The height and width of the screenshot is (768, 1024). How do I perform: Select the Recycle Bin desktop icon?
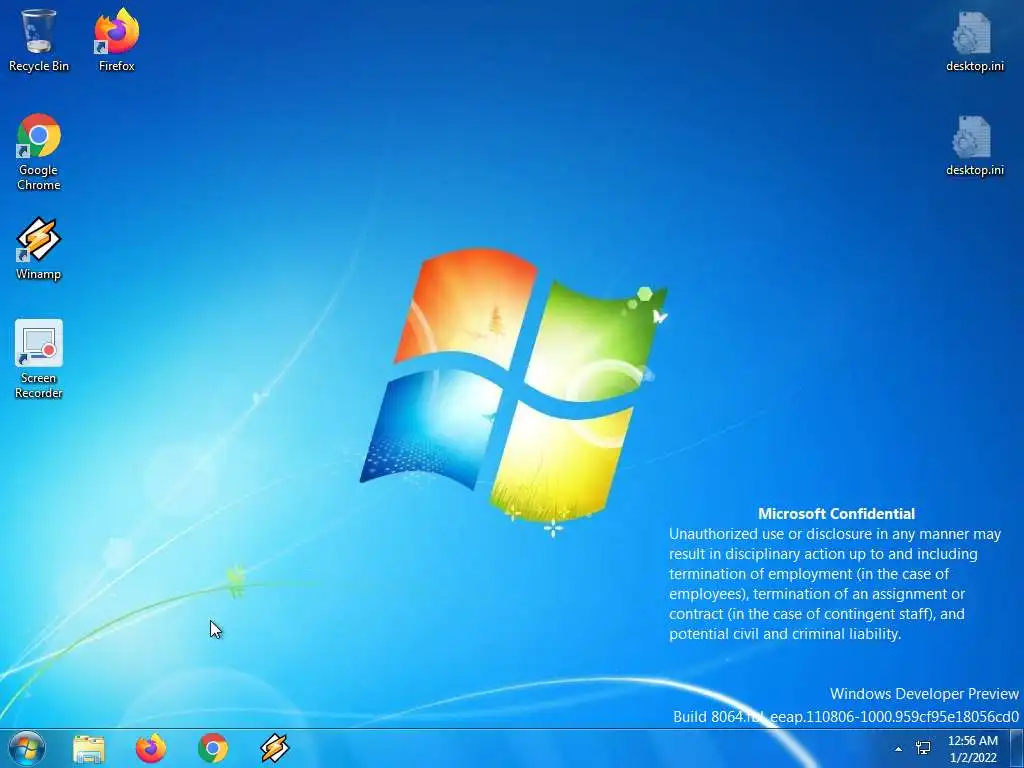pyautogui.click(x=39, y=40)
